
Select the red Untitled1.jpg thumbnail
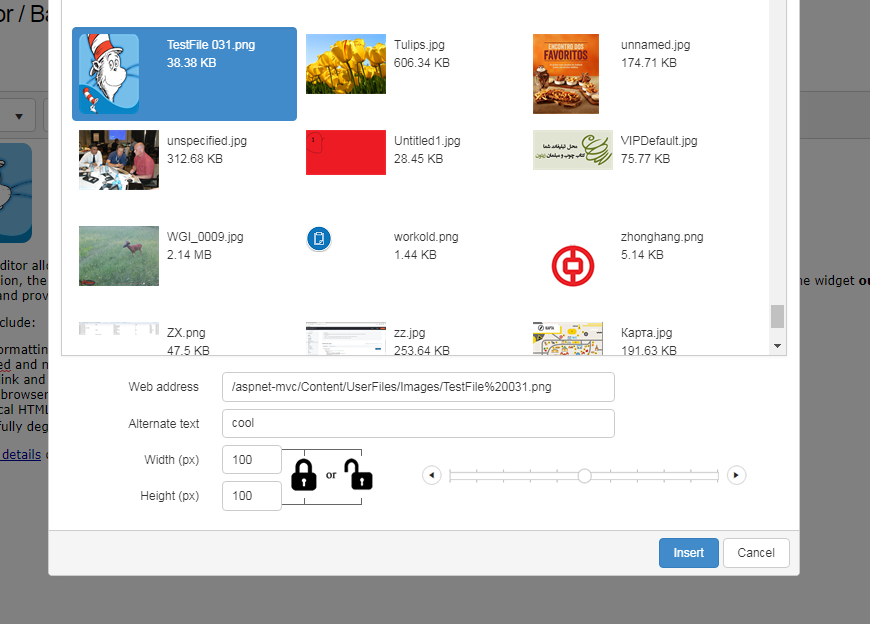pos(346,153)
